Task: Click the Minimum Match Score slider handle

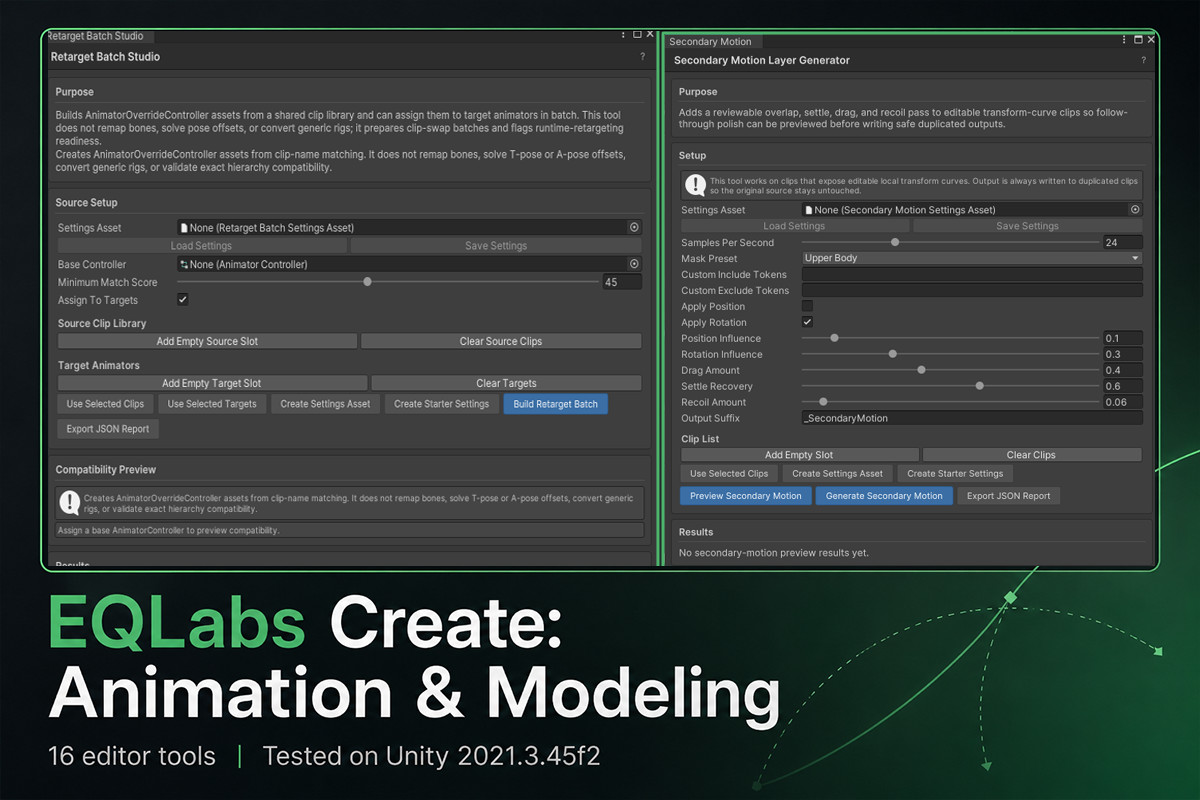Action: pyautogui.click(x=368, y=282)
